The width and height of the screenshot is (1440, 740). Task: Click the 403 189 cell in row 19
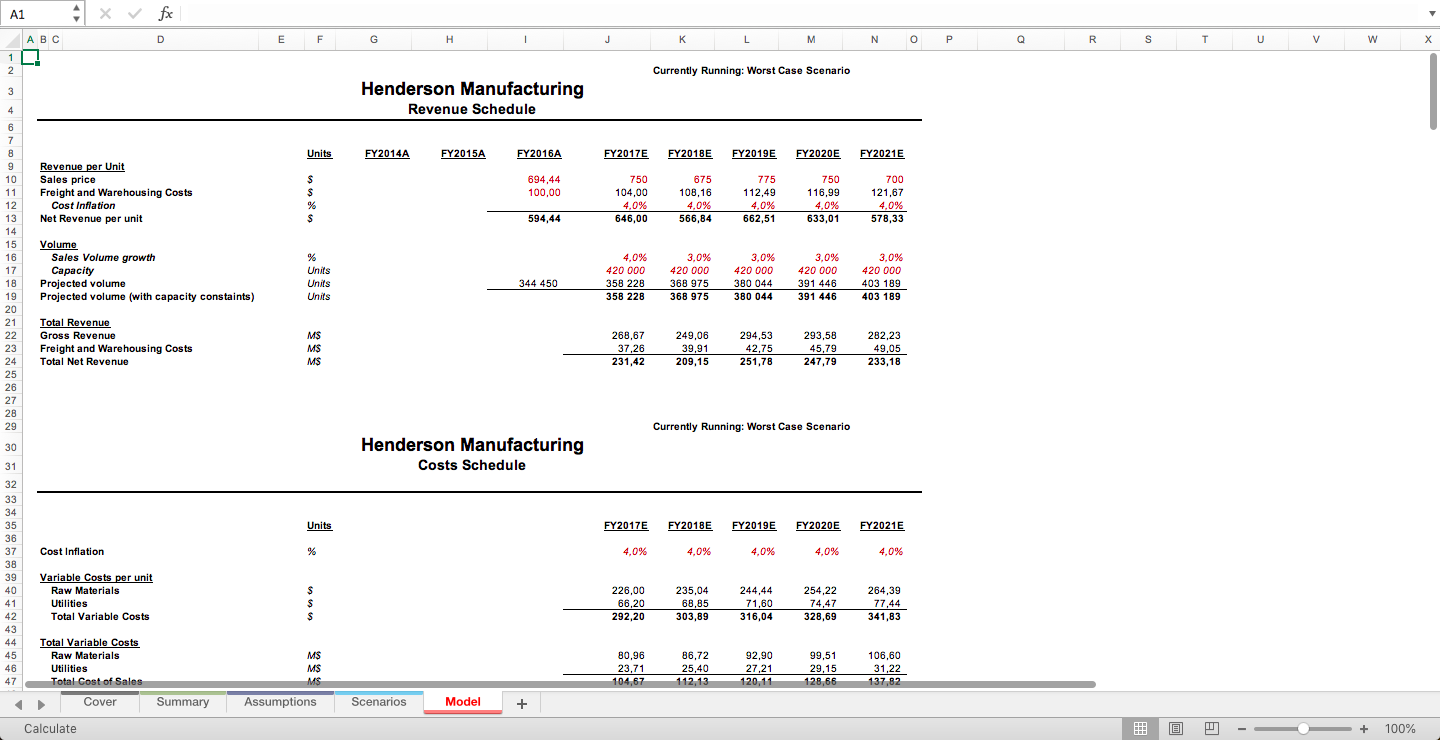pos(882,296)
